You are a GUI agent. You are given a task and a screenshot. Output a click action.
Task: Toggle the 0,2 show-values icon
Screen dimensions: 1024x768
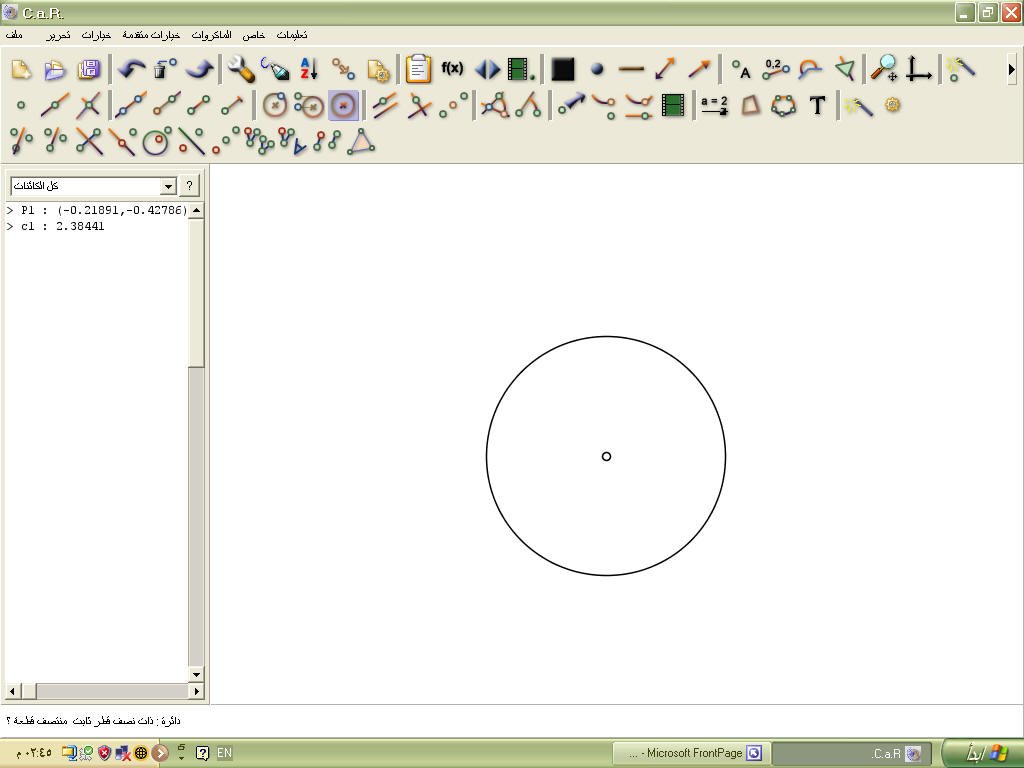pos(775,69)
